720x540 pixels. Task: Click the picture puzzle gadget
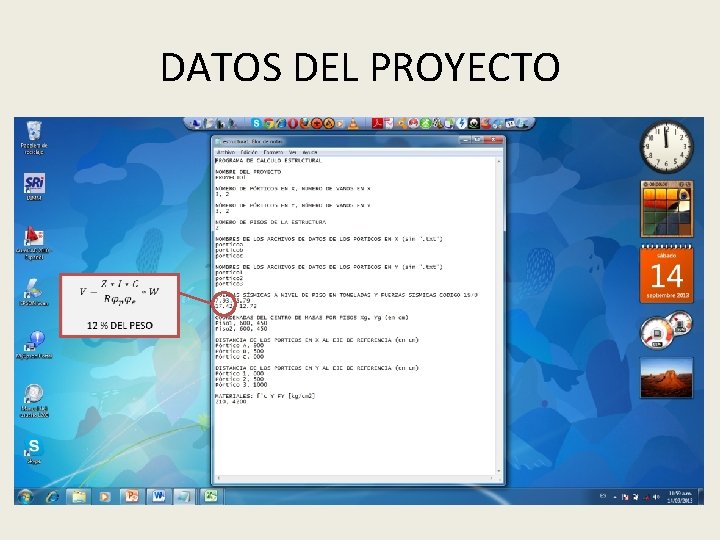point(667,209)
